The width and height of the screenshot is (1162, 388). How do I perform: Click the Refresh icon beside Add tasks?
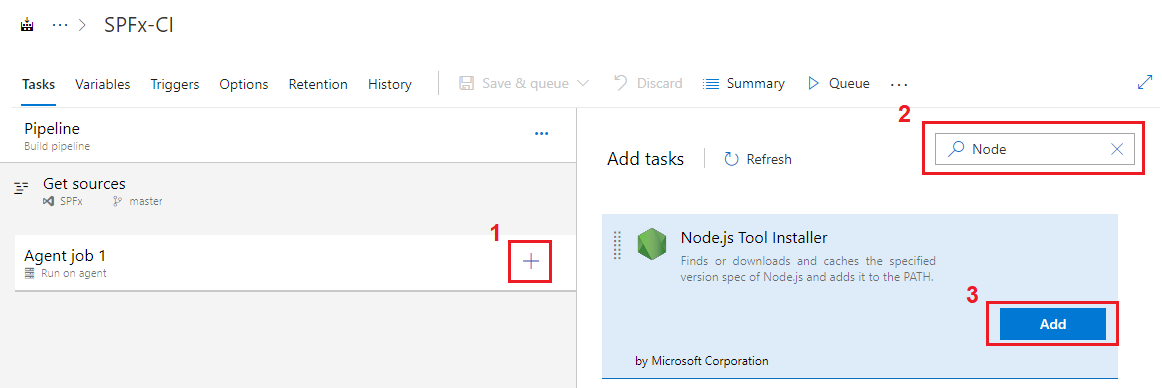tap(732, 159)
